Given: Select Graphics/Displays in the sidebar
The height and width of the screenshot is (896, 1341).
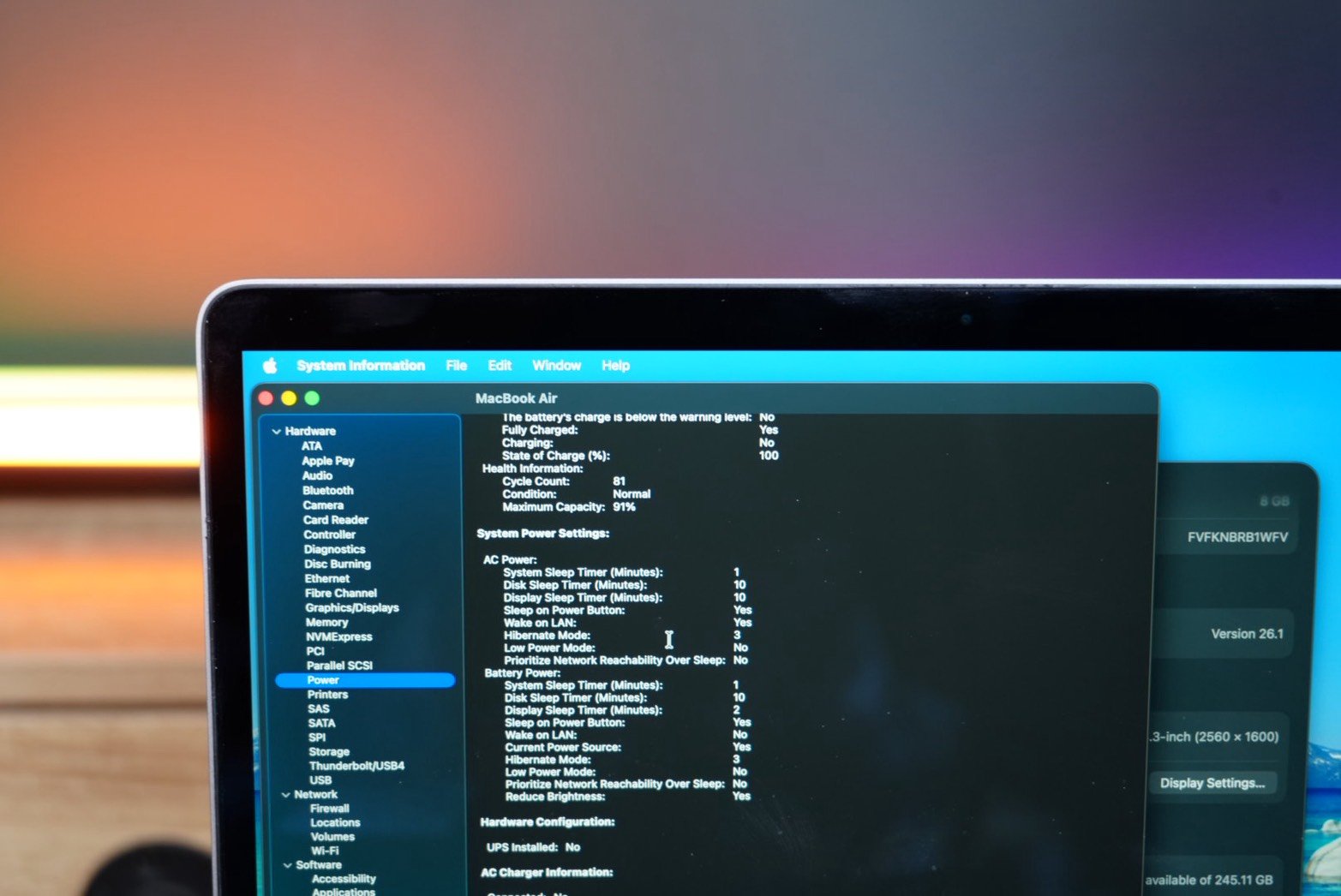Looking at the screenshot, I should (351, 608).
